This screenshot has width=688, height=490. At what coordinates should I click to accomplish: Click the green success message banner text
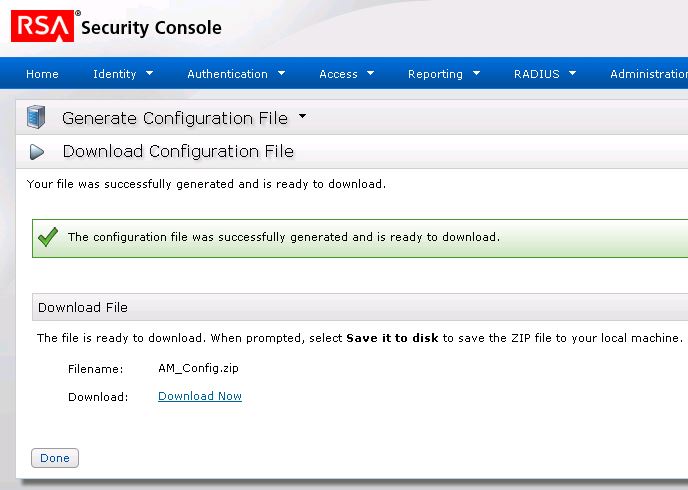tap(283, 237)
